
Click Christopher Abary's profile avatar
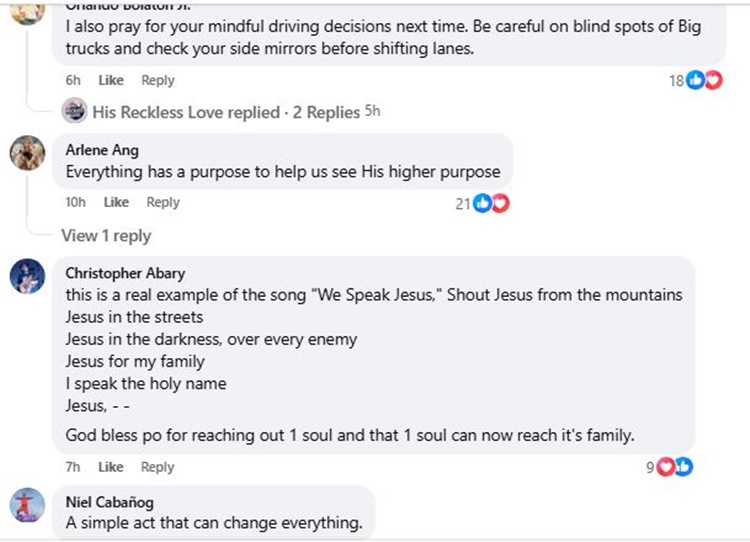pos(28,276)
